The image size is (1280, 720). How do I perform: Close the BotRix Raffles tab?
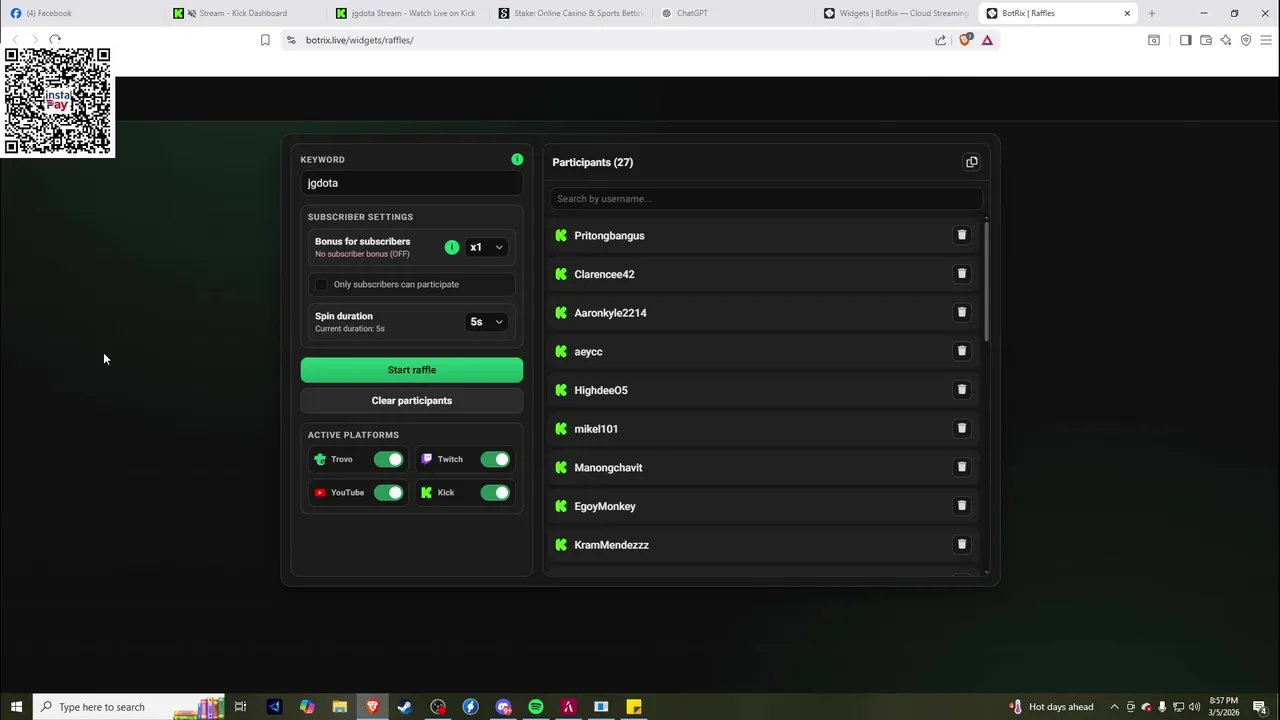1127,13
